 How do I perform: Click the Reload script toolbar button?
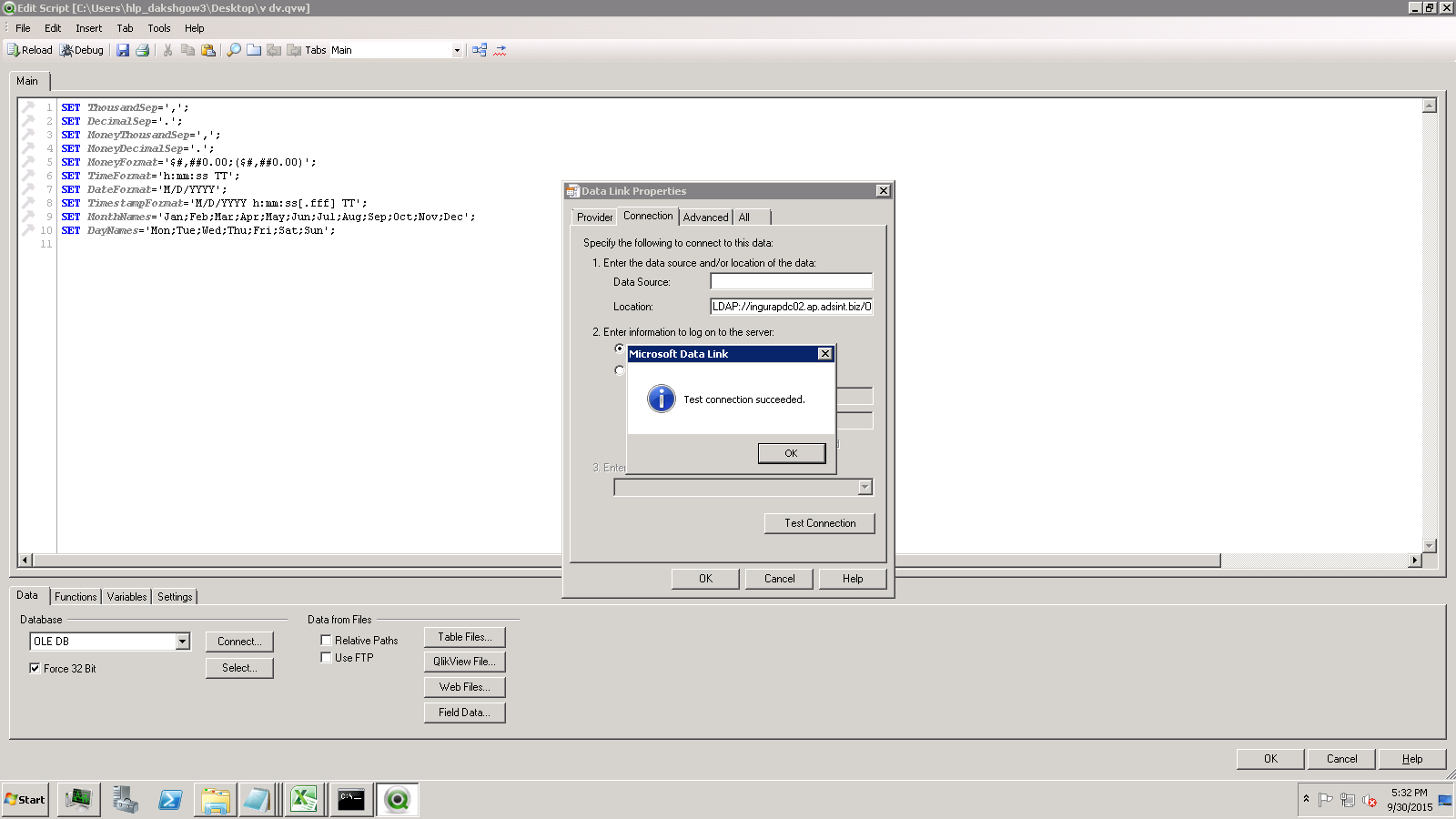[30, 50]
